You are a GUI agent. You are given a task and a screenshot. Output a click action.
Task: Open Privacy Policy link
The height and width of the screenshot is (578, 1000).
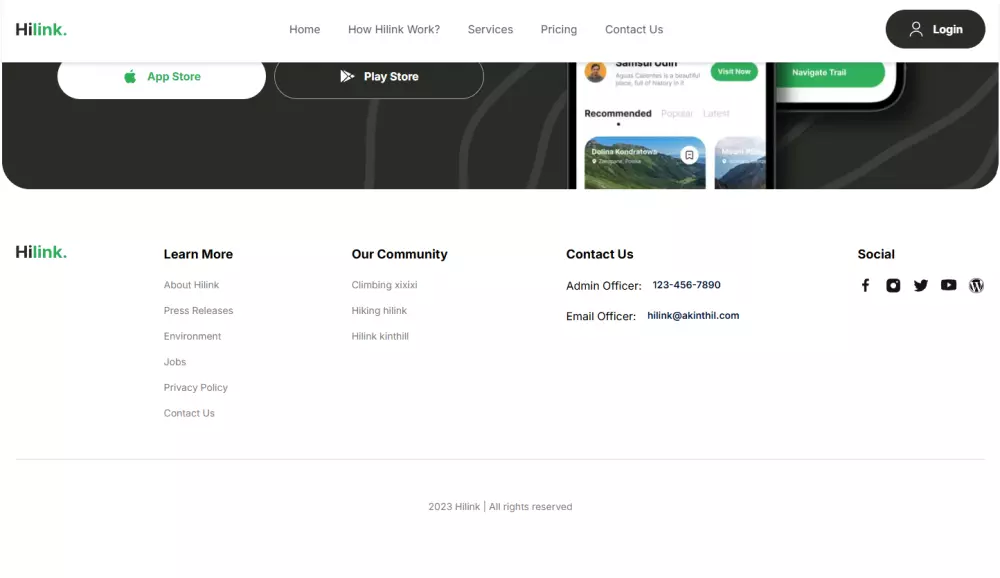tap(195, 387)
